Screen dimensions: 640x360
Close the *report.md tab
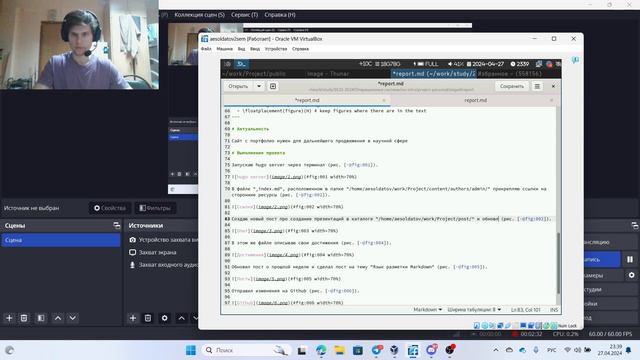click(384, 100)
